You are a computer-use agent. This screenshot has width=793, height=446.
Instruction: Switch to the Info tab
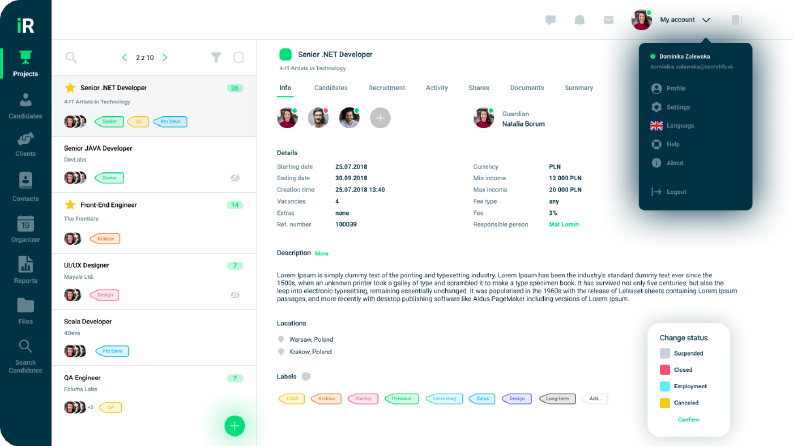click(x=285, y=88)
